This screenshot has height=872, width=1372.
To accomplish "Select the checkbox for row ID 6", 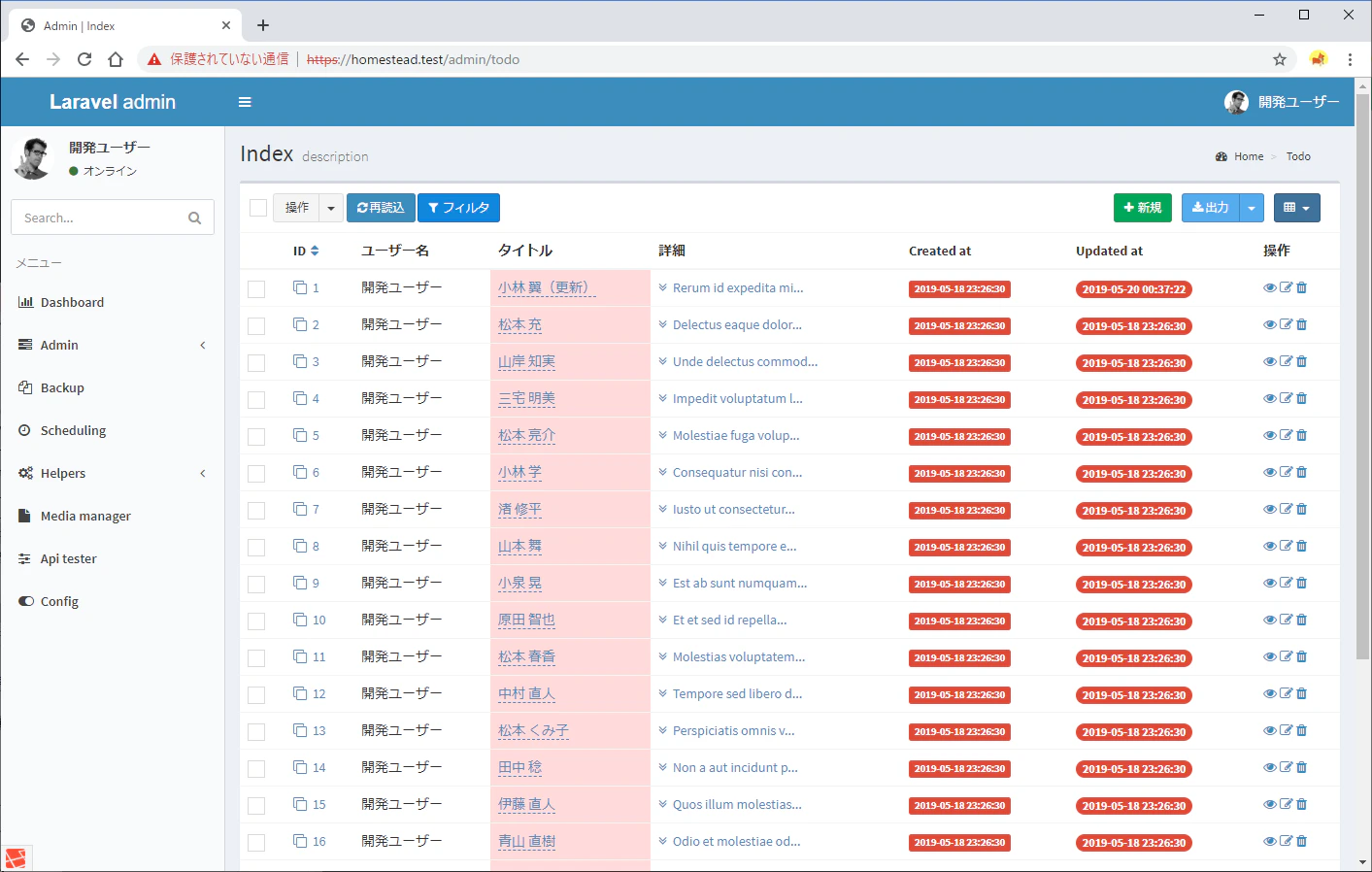I will [x=256, y=474].
